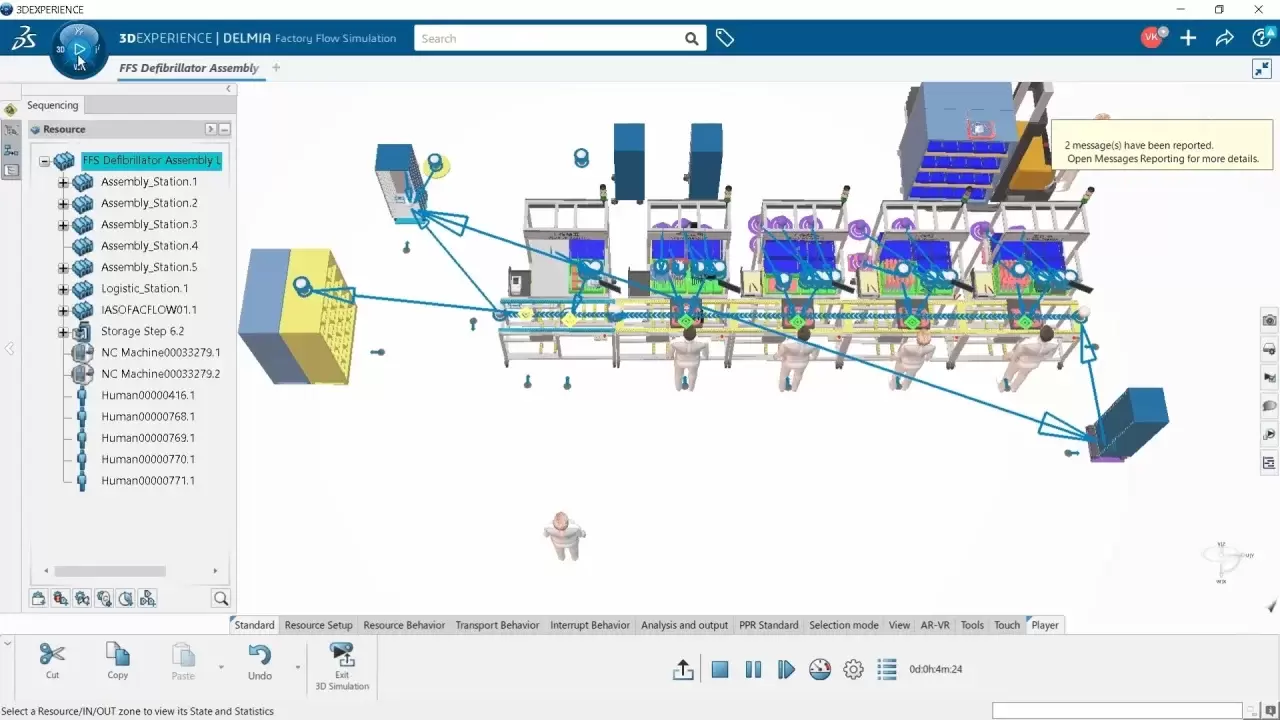This screenshot has width=1280, height=720.
Task: Click Exit 3D Simulation button
Action: point(342,665)
